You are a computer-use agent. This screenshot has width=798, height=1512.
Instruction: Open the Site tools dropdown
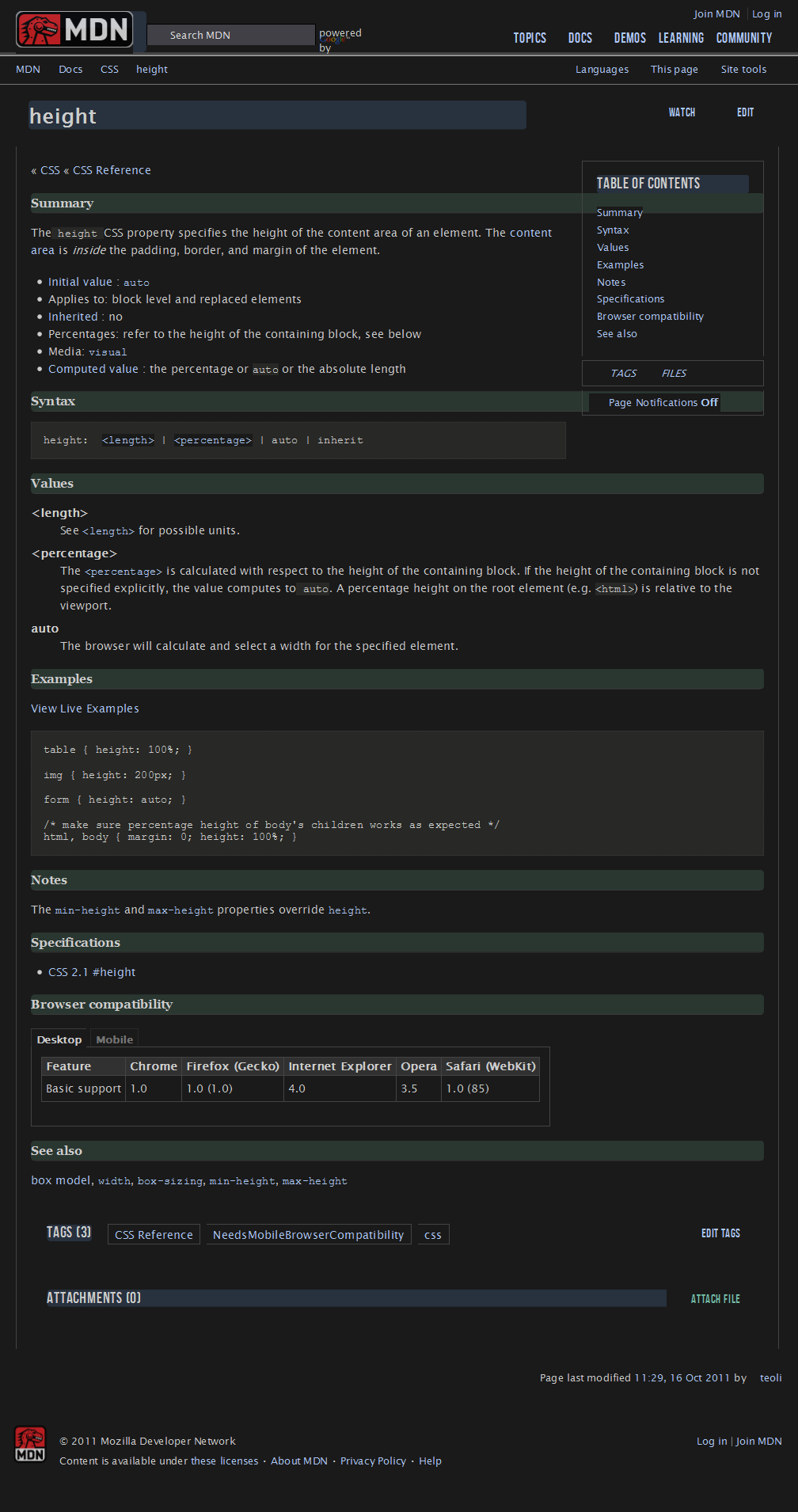pos(743,70)
